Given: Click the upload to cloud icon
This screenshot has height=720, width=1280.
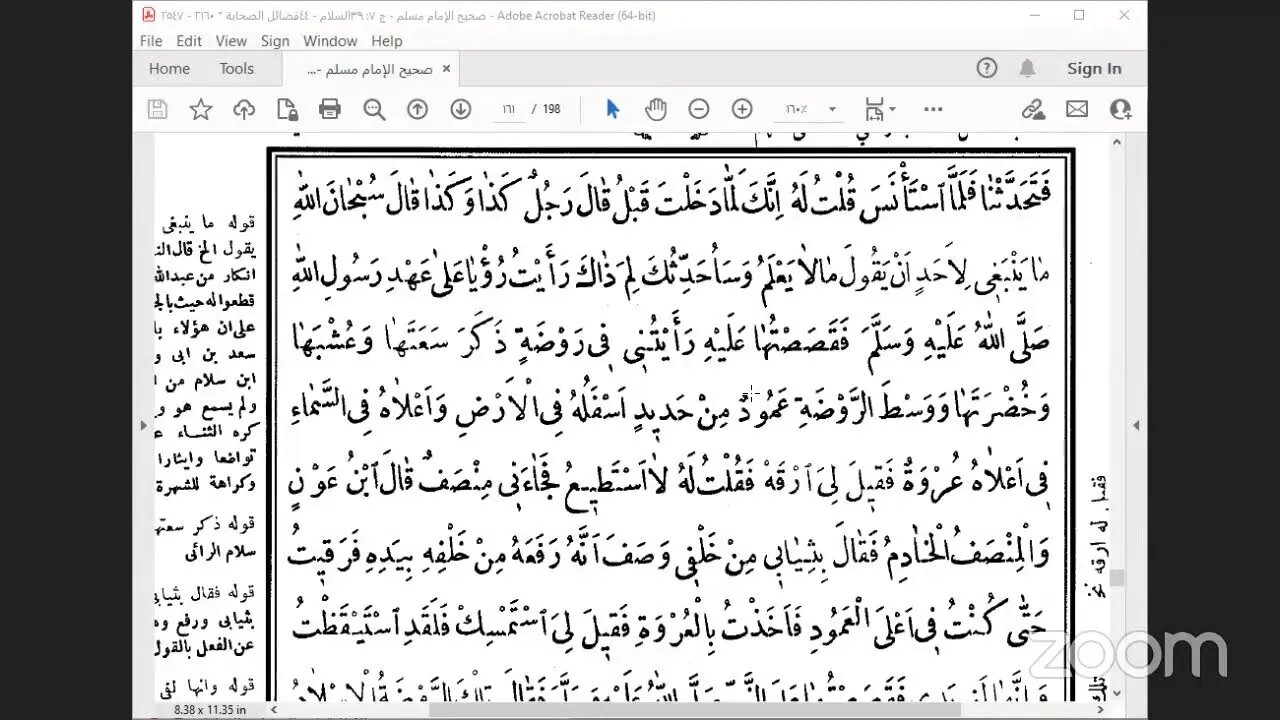Looking at the screenshot, I should click(x=244, y=109).
